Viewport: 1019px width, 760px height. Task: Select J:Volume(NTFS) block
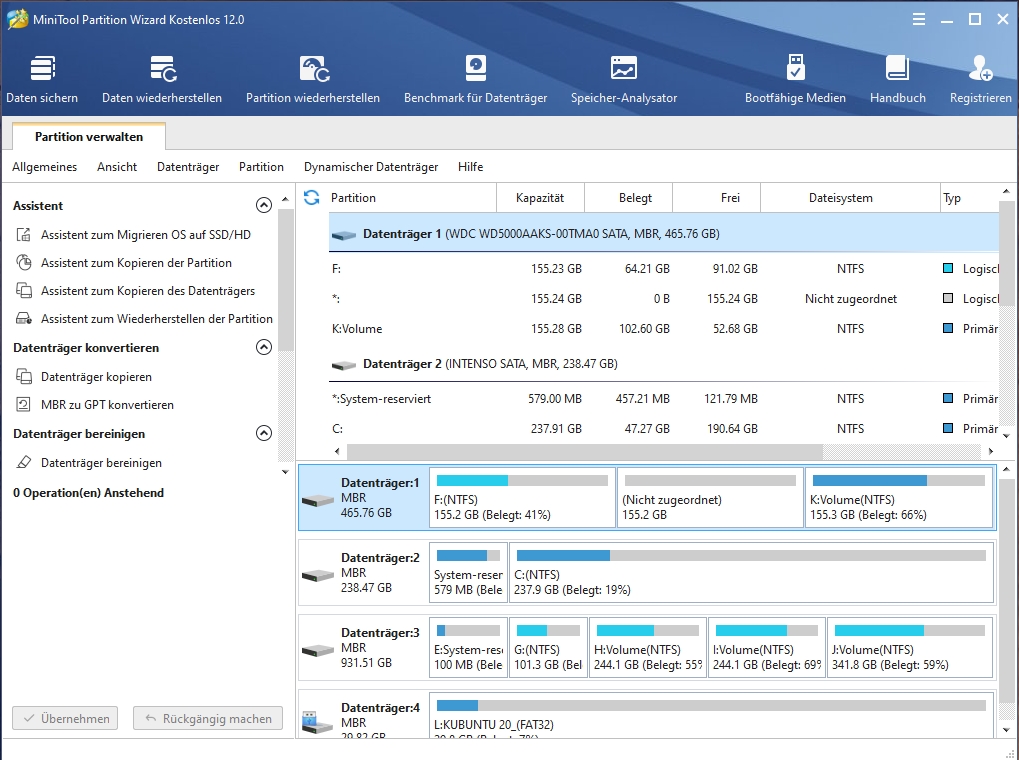click(910, 648)
